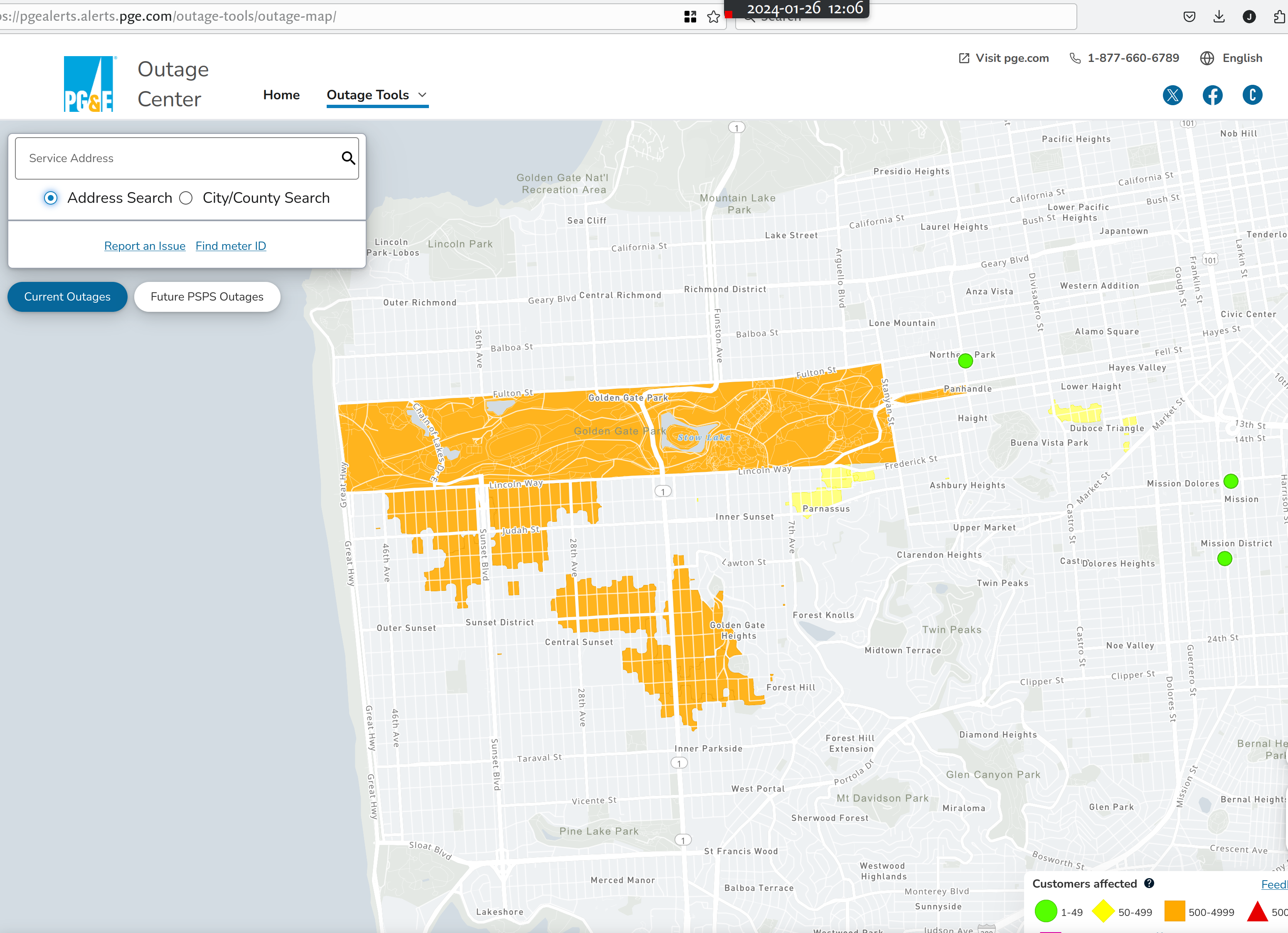Viewport: 1288px width, 933px height.
Task: Open the X (Twitter) social icon
Action: click(1172, 95)
